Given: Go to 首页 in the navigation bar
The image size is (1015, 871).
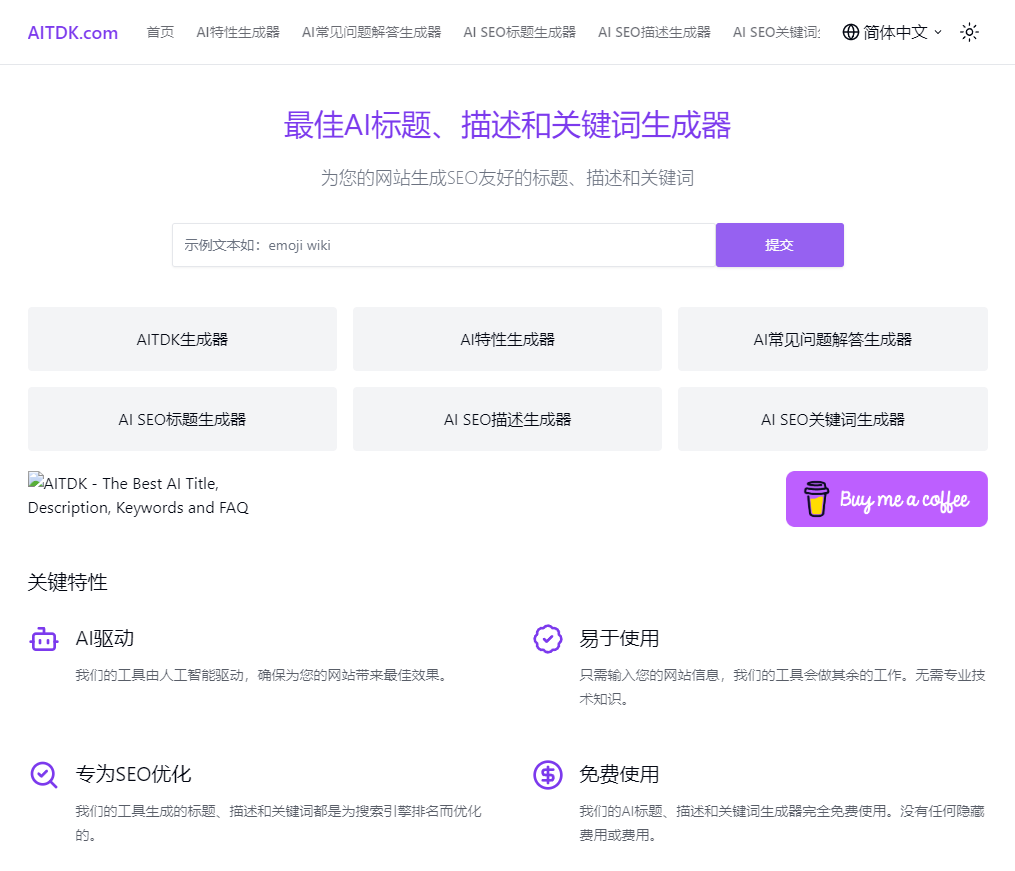Looking at the screenshot, I should pyautogui.click(x=160, y=32).
